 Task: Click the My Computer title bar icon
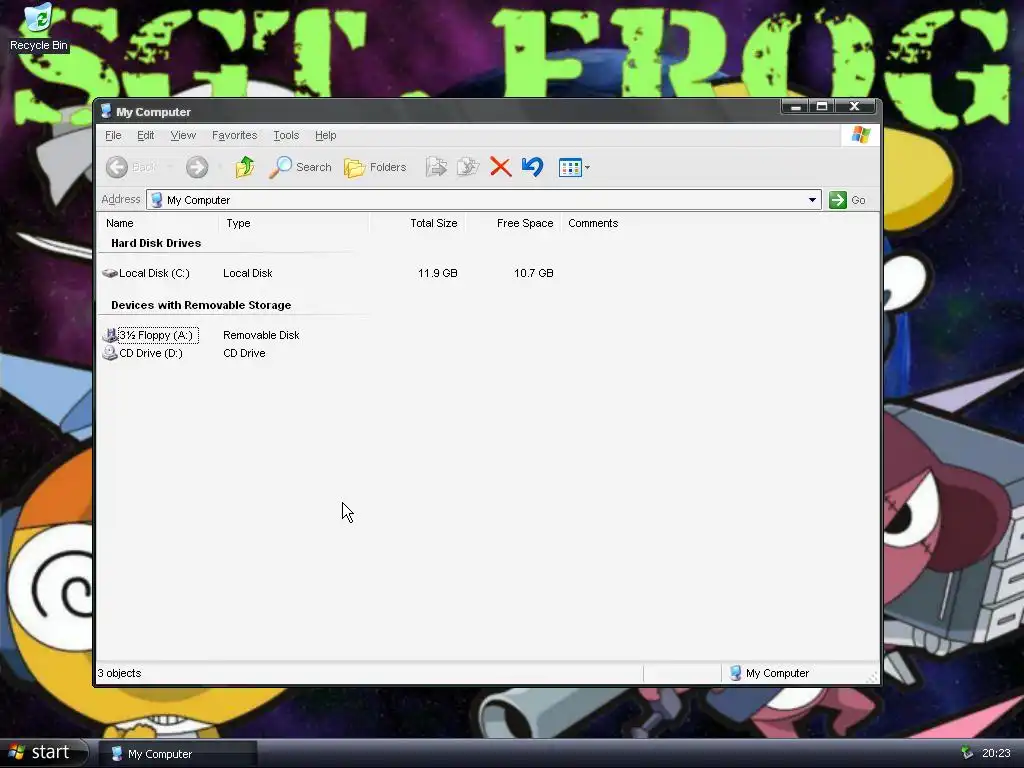click(106, 112)
